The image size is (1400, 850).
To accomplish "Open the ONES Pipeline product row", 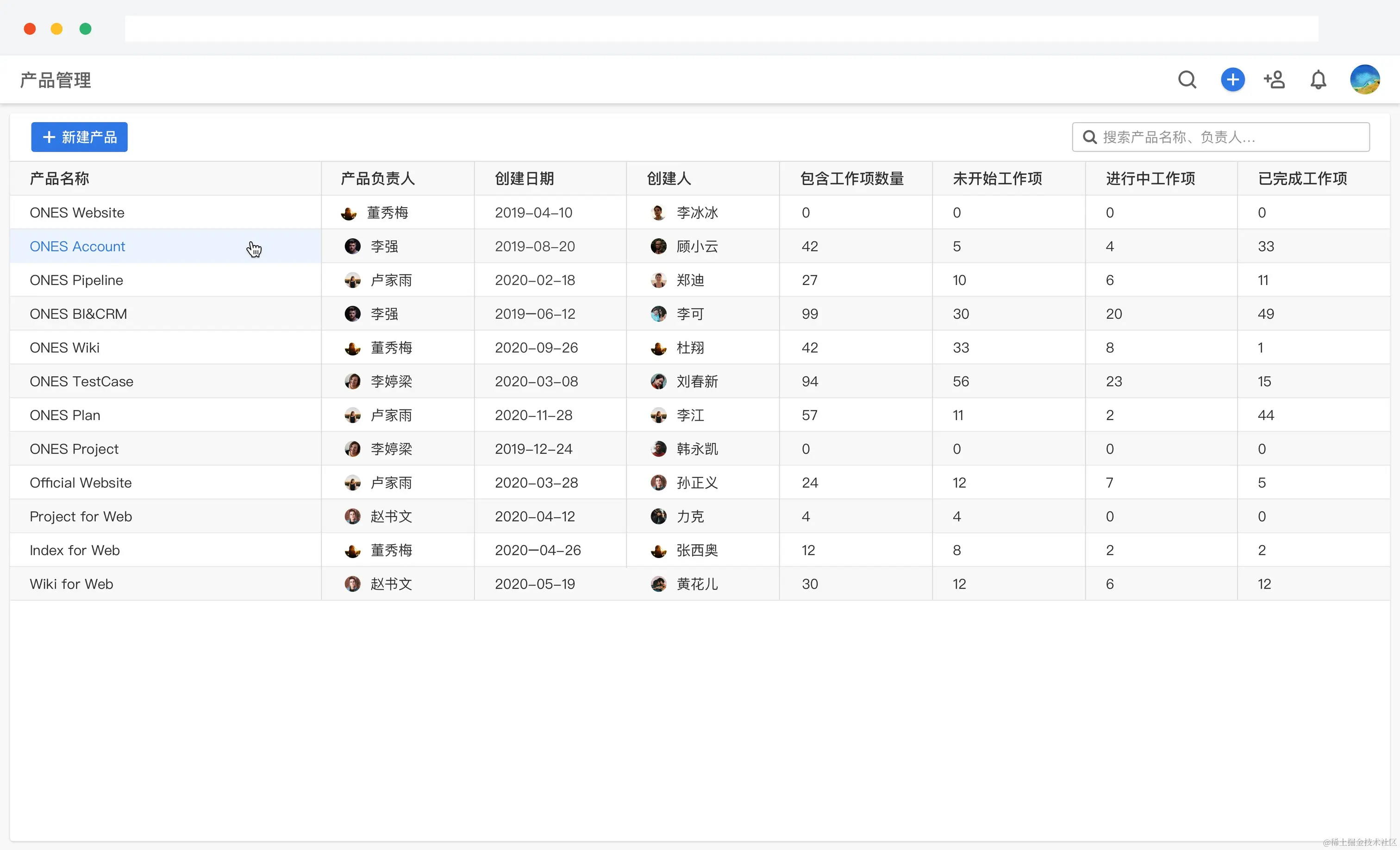I will pos(76,280).
